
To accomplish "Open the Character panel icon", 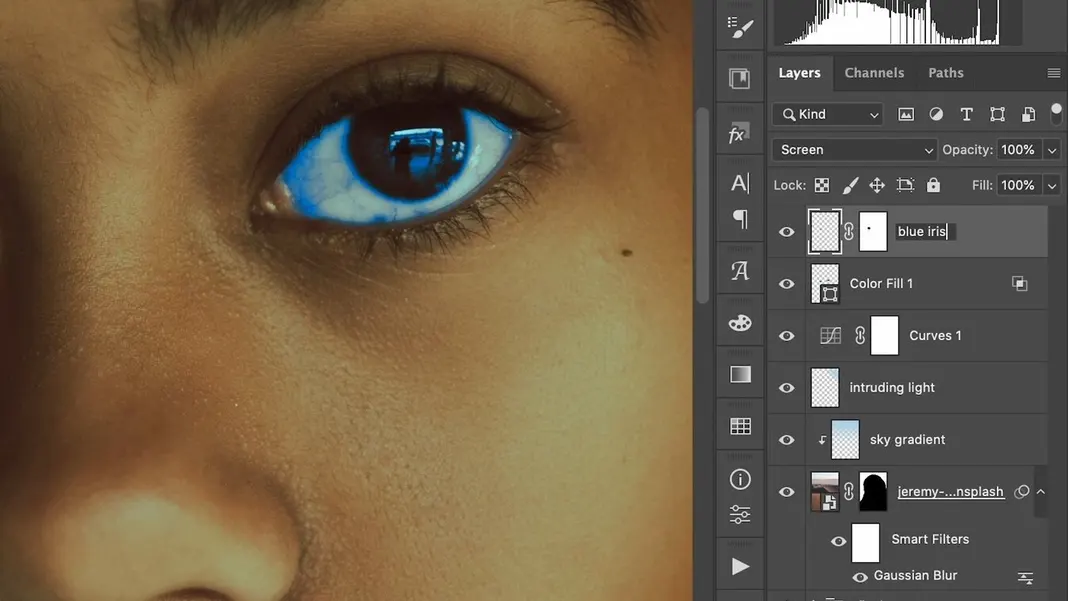I will tap(740, 183).
